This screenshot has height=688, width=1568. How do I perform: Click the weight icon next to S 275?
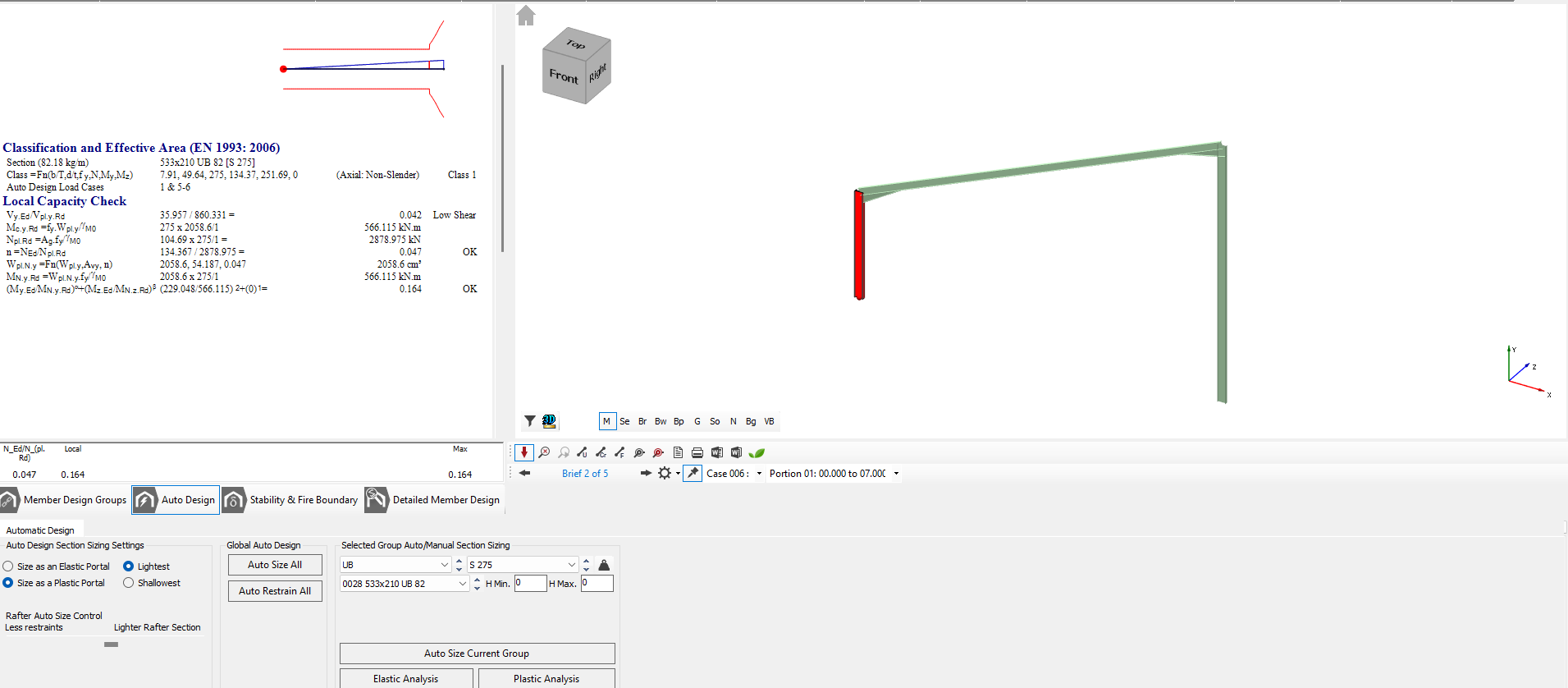tap(604, 565)
